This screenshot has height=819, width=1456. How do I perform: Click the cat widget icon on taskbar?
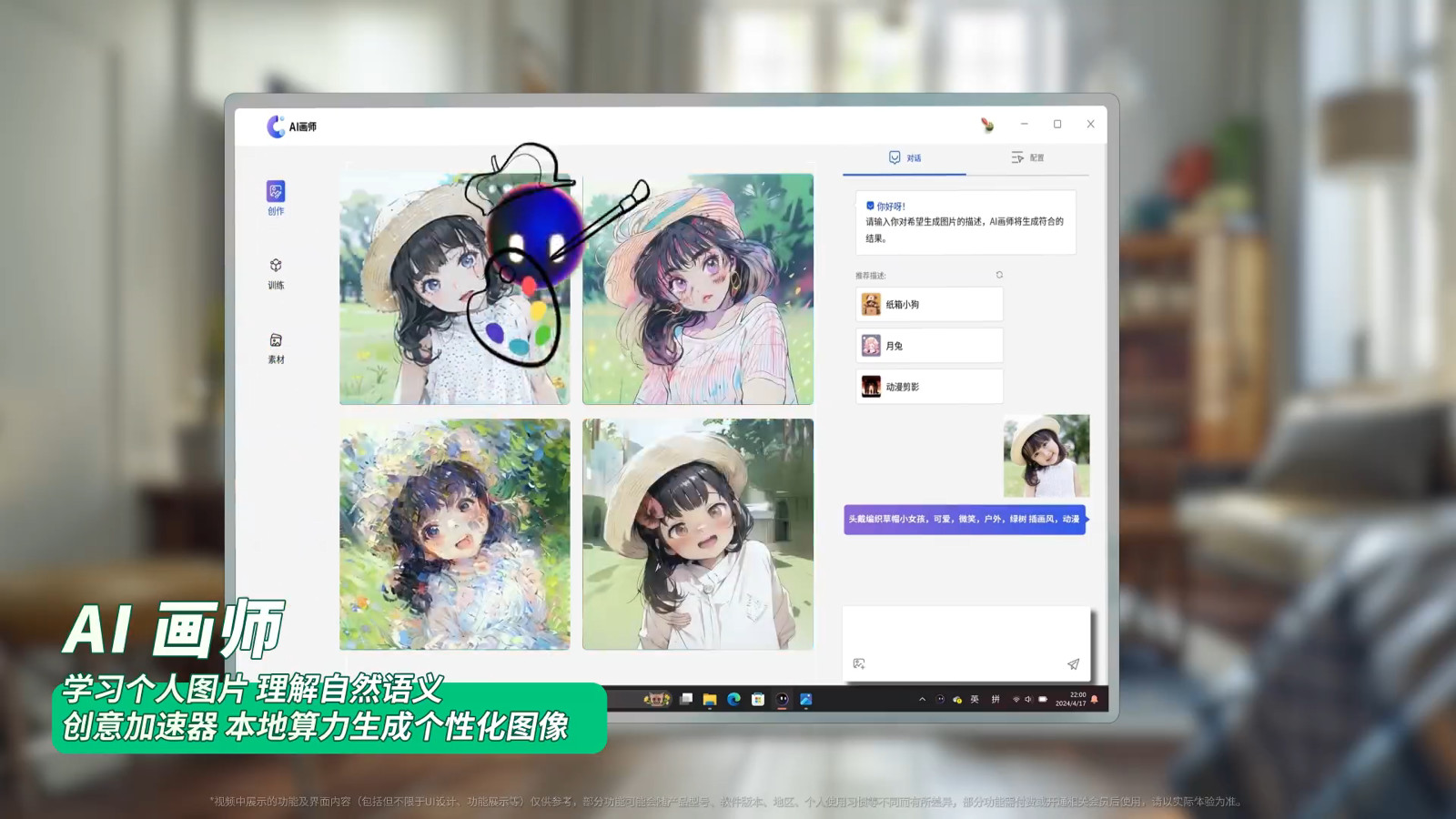657,699
